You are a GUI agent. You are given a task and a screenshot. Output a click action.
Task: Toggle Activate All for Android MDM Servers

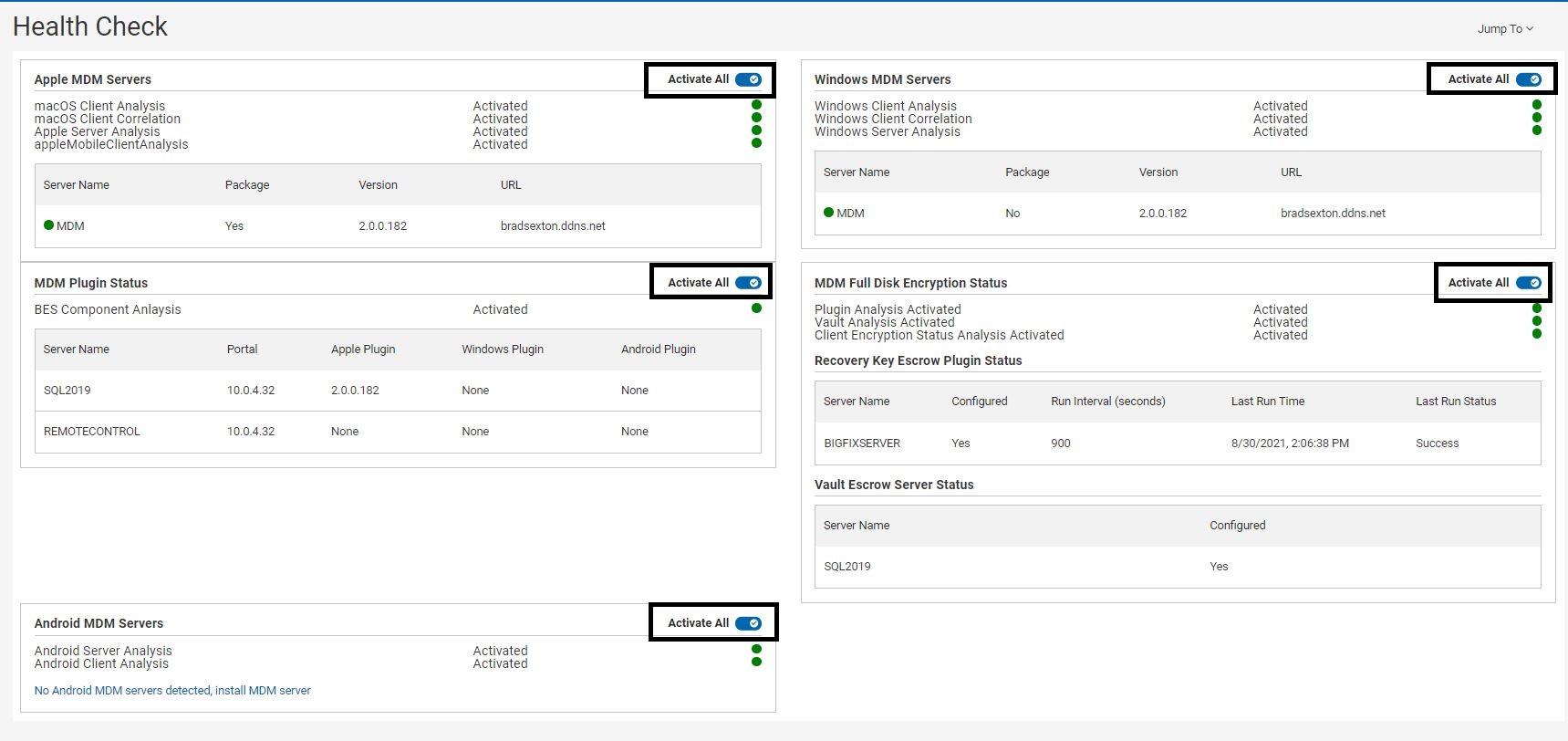click(748, 623)
